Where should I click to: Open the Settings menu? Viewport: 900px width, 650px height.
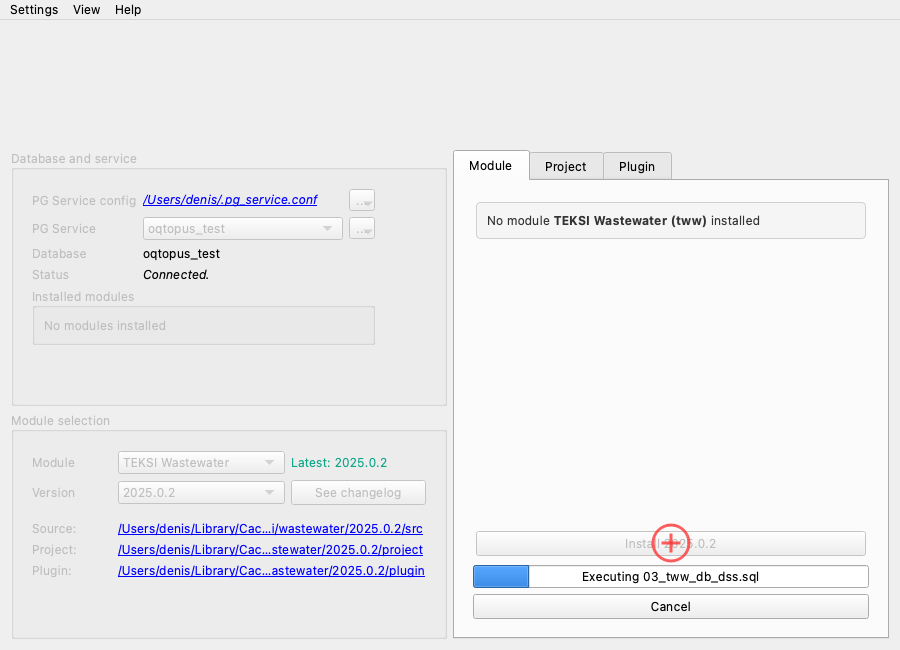point(34,10)
